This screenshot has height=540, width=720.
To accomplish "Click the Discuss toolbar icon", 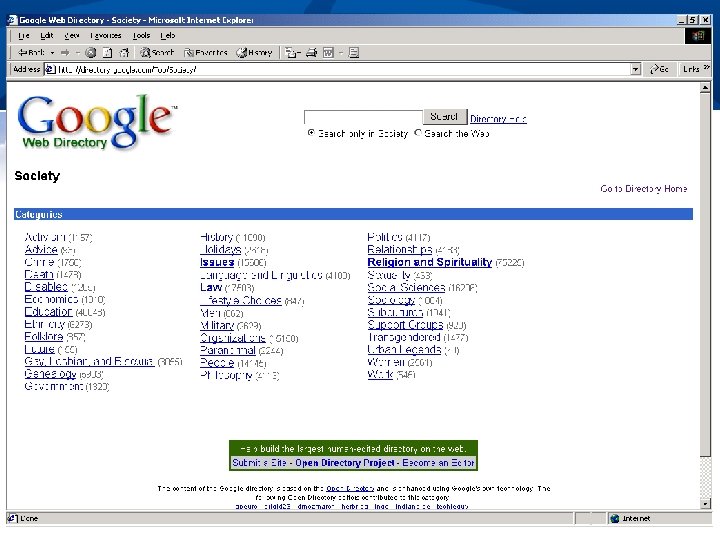I will tap(354, 53).
